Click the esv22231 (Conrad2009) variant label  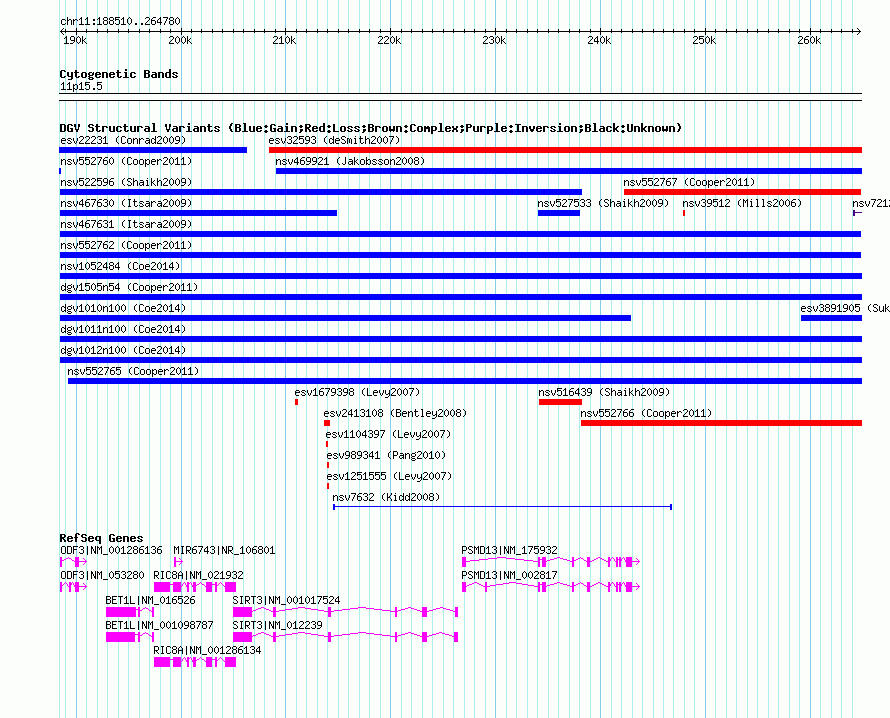tap(123, 140)
